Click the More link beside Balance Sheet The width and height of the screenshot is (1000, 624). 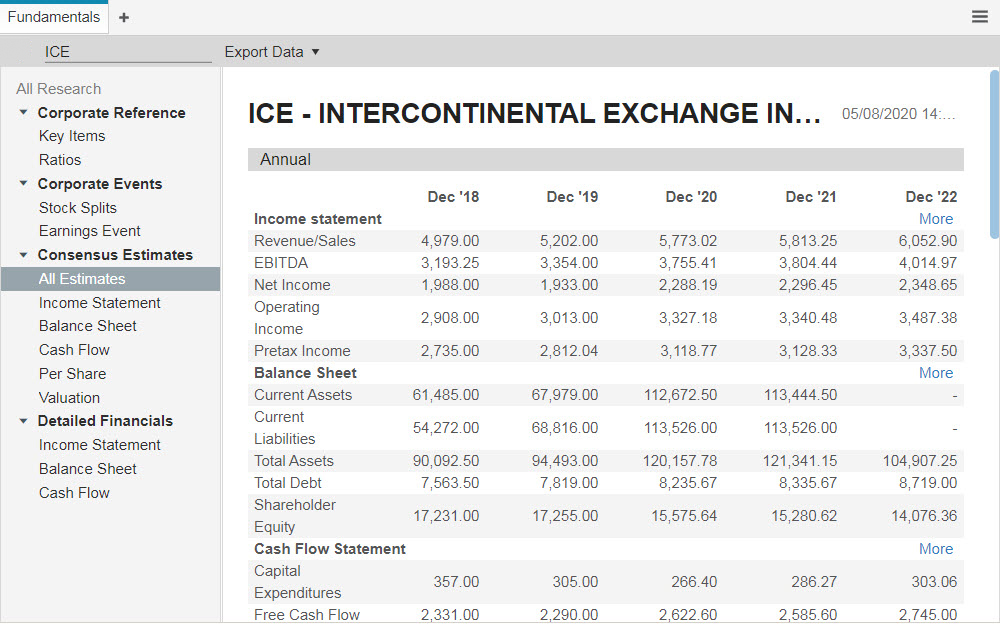point(935,372)
